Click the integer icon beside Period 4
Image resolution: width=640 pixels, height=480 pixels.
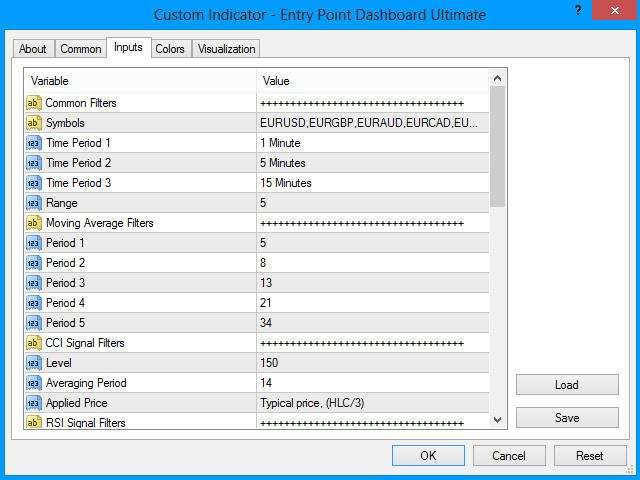click(x=34, y=303)
